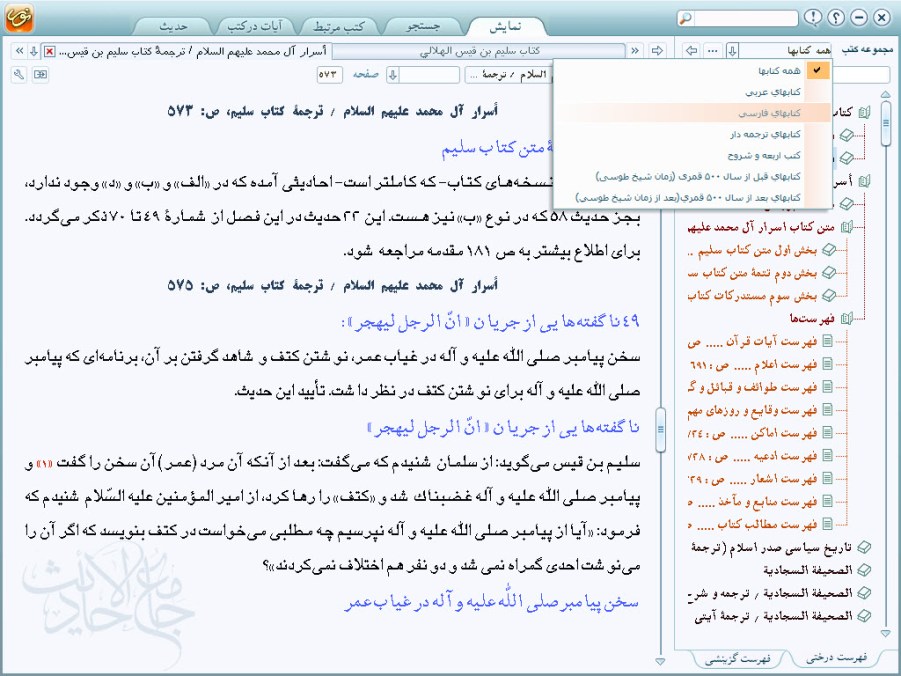Image resolution: width=901 pixels, height=676 pixels.
Task: Click the tree panel scroll-down arrow
Action: (x=885, y=633)
